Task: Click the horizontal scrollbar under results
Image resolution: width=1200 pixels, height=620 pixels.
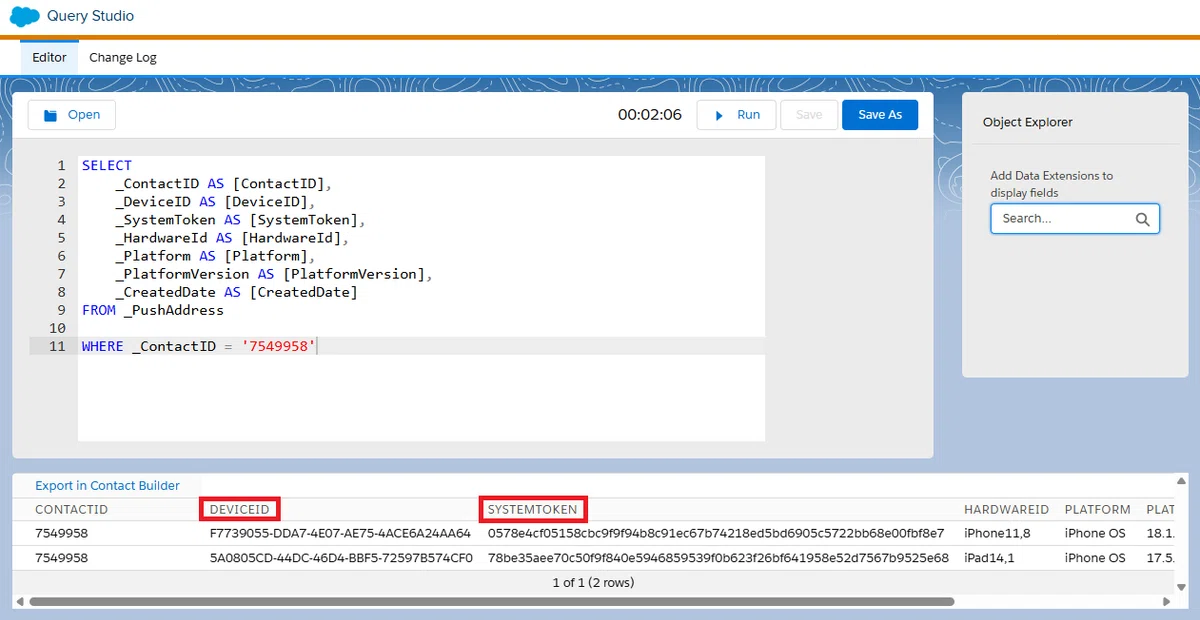Action: [x=490, y=602]
